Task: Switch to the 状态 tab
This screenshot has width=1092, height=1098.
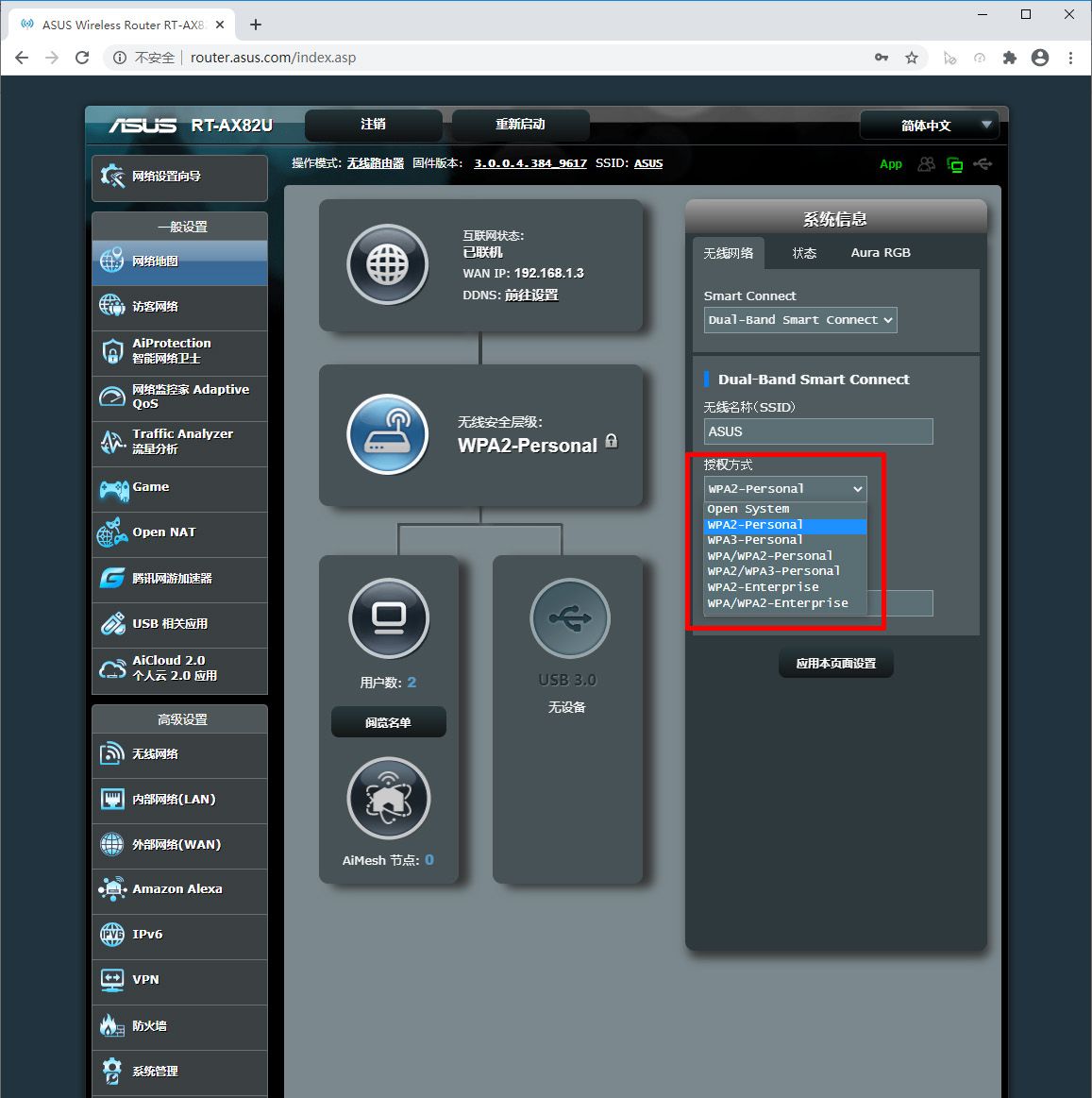Action: [x=804, y=253]
